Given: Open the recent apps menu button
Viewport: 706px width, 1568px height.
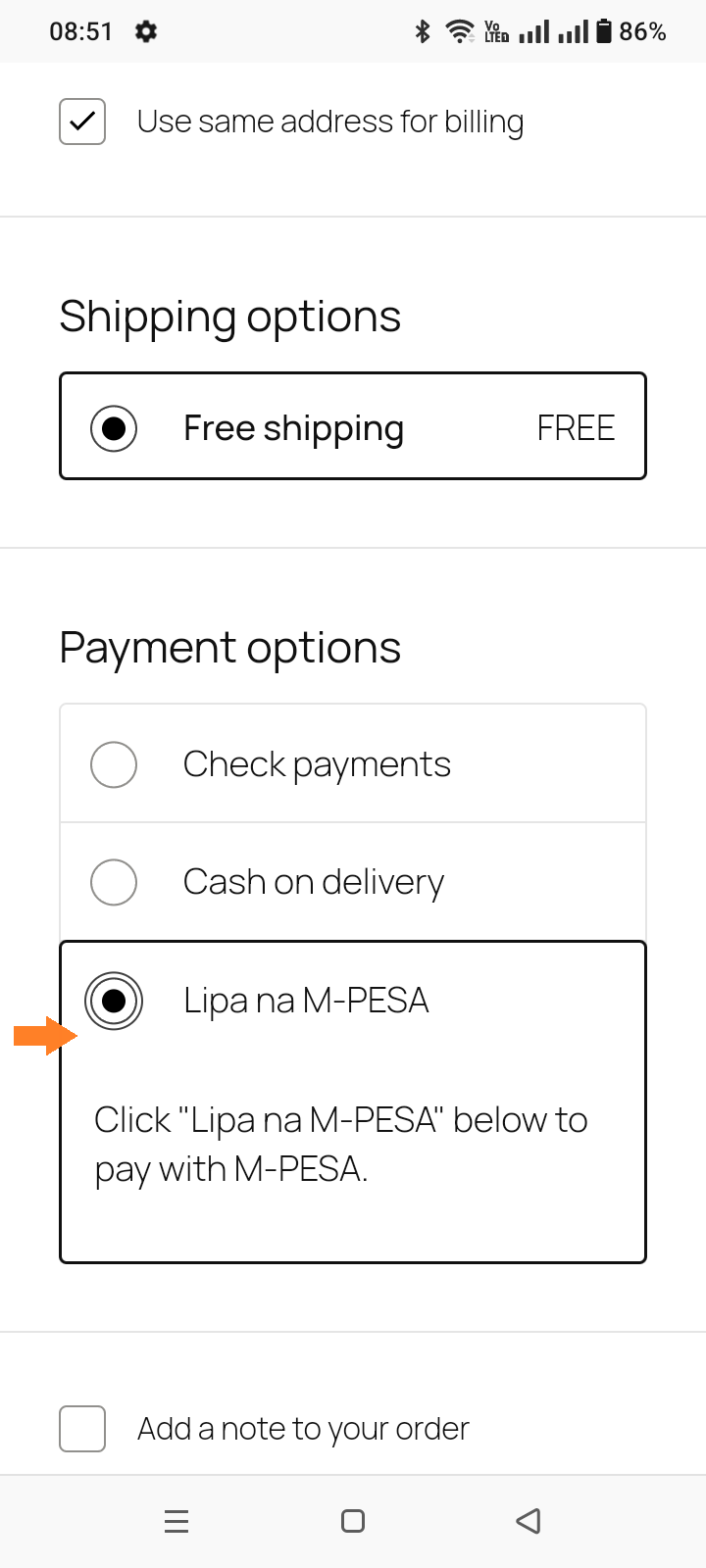Looking at the screenshot, I should click(176, 1521).
